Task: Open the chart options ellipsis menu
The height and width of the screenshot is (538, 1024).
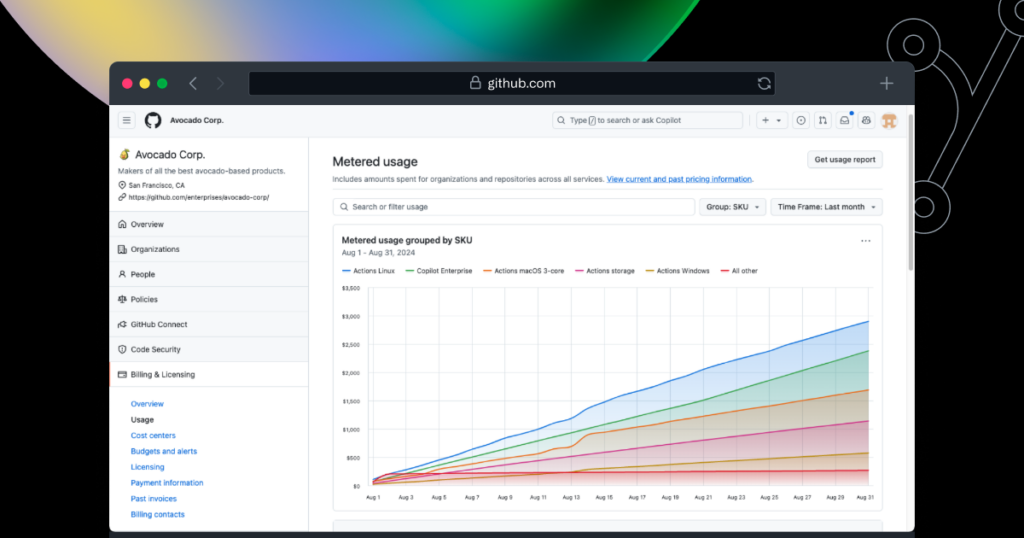Action: pyautogui.click(x=865, y=241)
